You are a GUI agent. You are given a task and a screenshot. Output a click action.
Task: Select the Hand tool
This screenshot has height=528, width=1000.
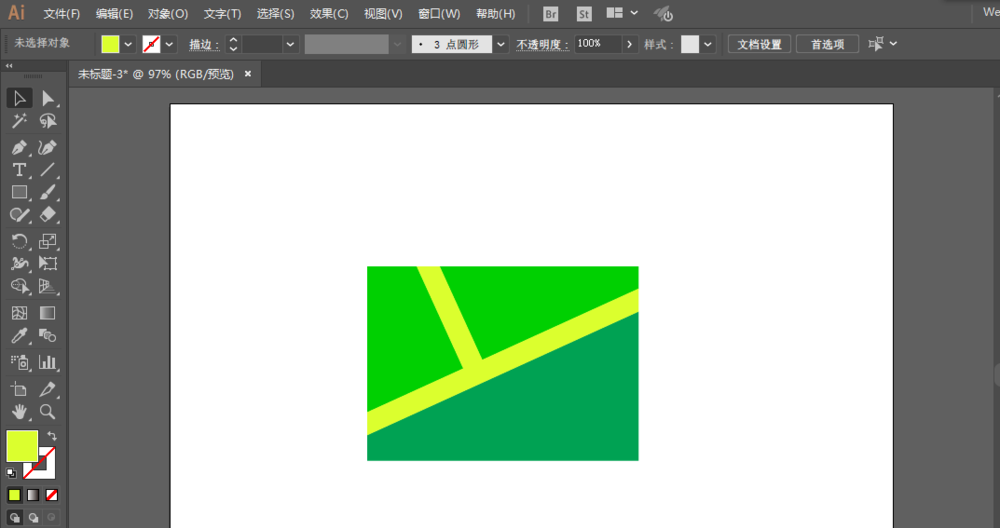pos(19,412)
